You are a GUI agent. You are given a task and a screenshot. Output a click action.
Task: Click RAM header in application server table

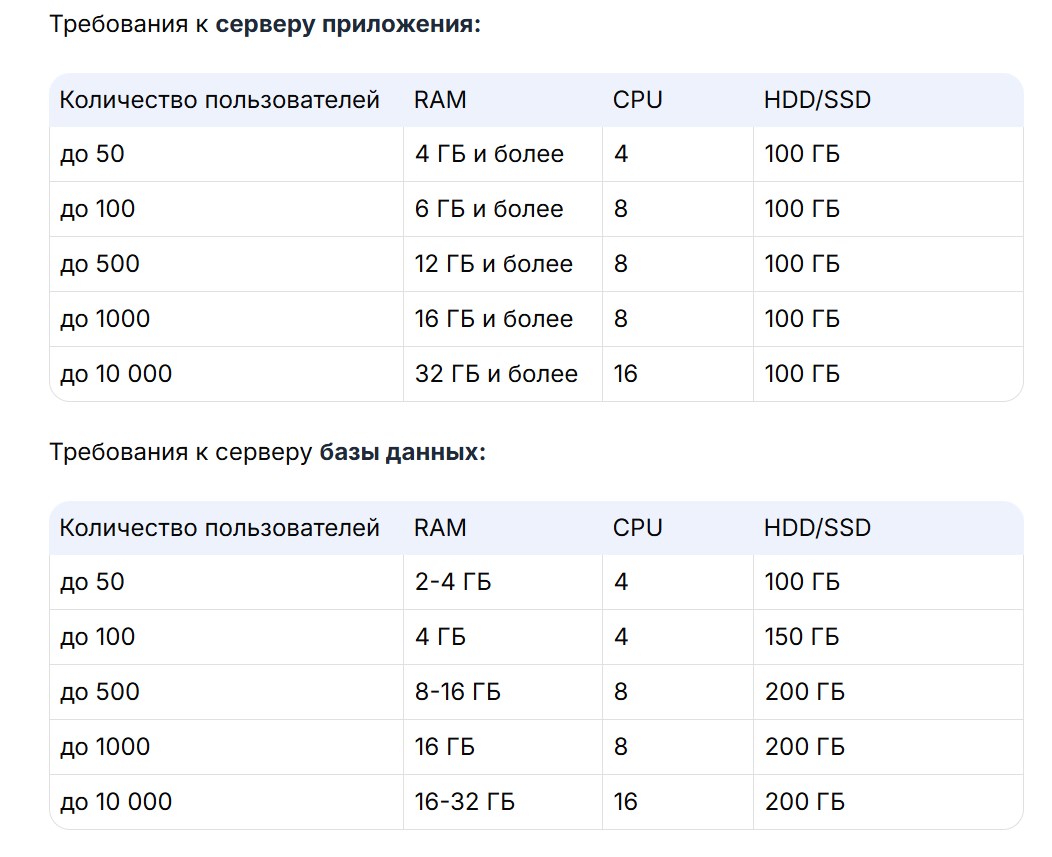tap(440, 100)
